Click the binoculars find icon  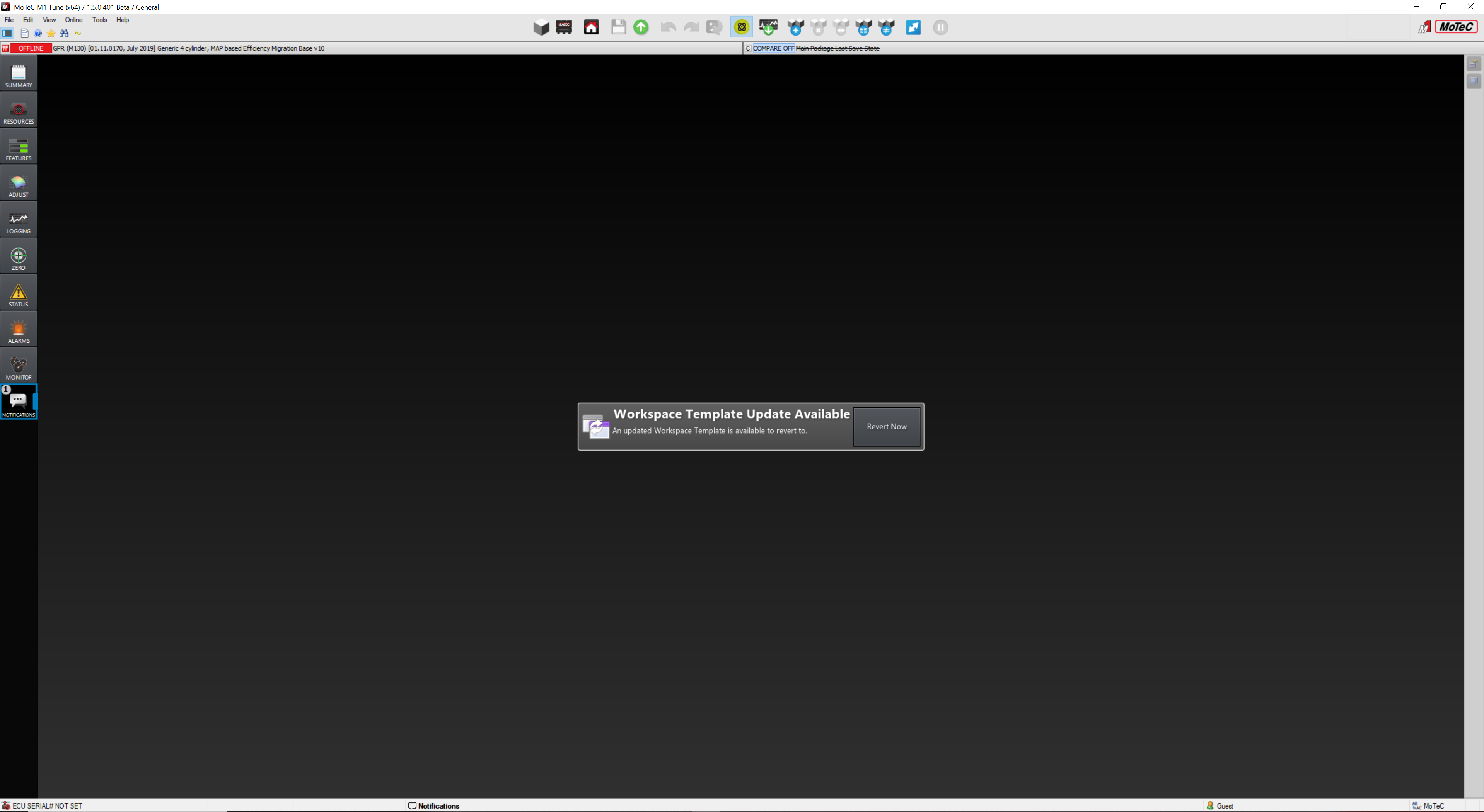64,33
